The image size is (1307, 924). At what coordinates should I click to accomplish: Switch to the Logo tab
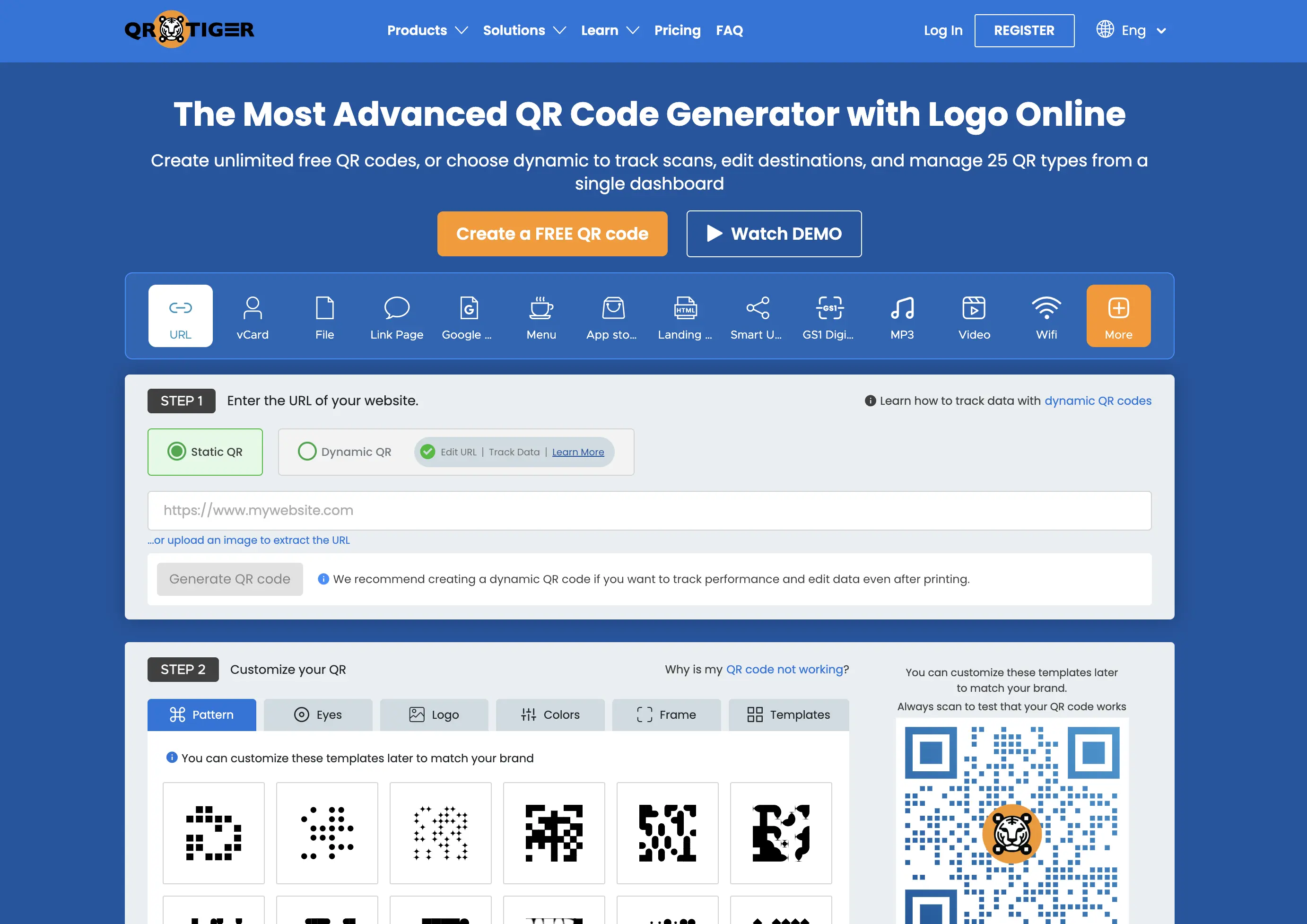click(x=434, y=715)
